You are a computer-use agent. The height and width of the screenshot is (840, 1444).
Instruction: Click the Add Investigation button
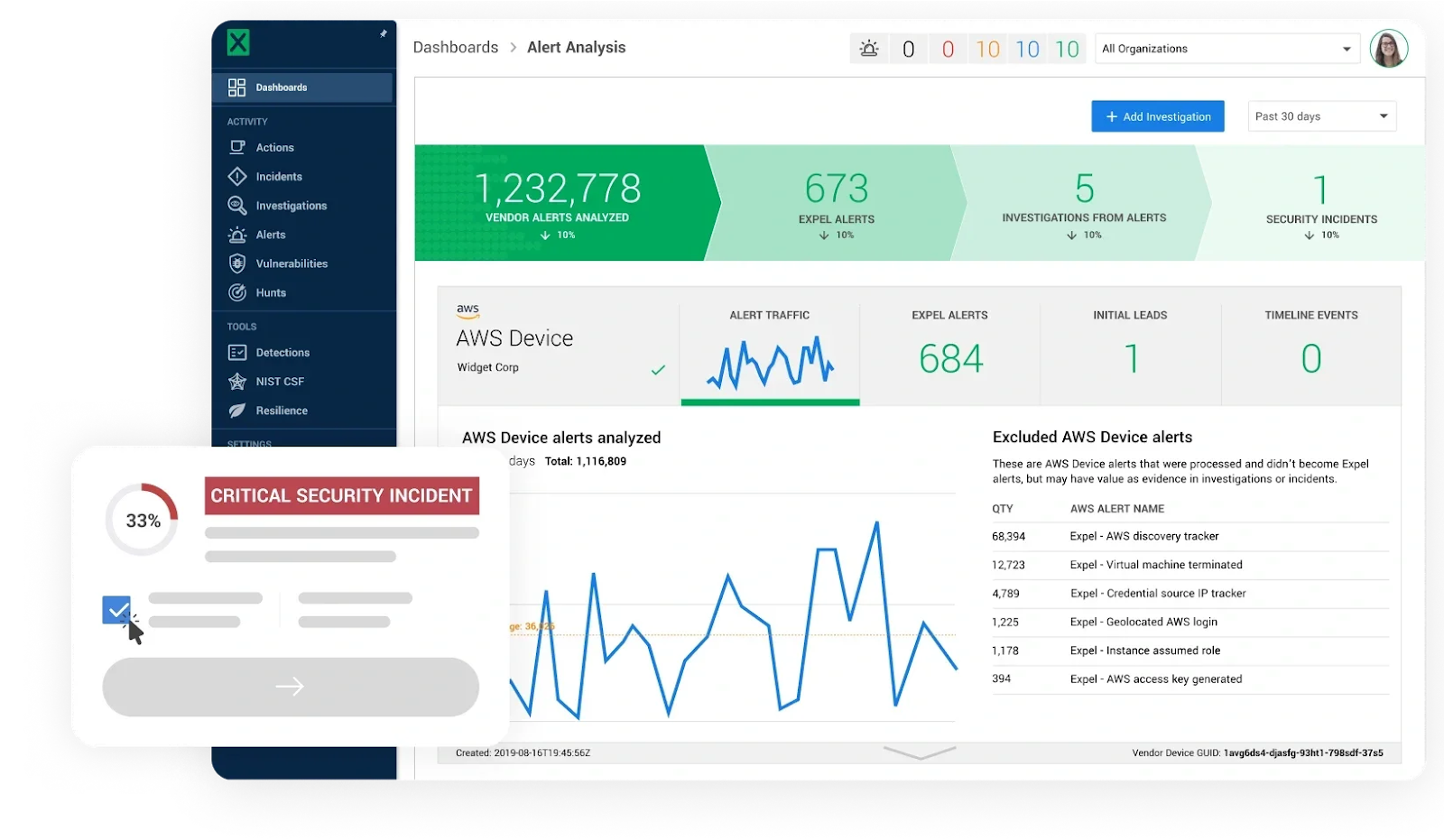click(1157, 115)
